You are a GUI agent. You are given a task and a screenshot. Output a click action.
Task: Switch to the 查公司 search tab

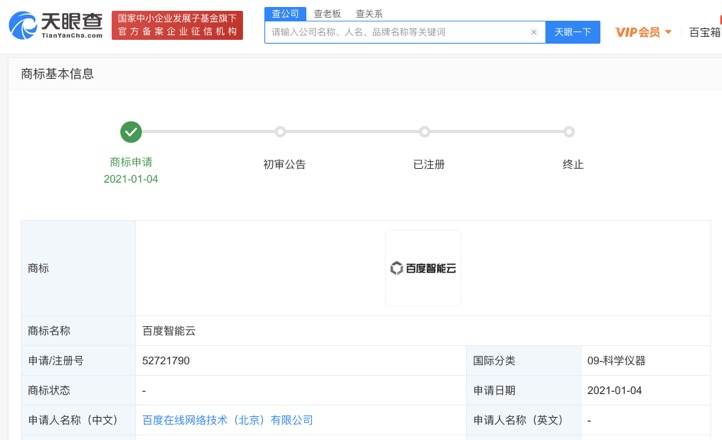[x=284, y=13]
